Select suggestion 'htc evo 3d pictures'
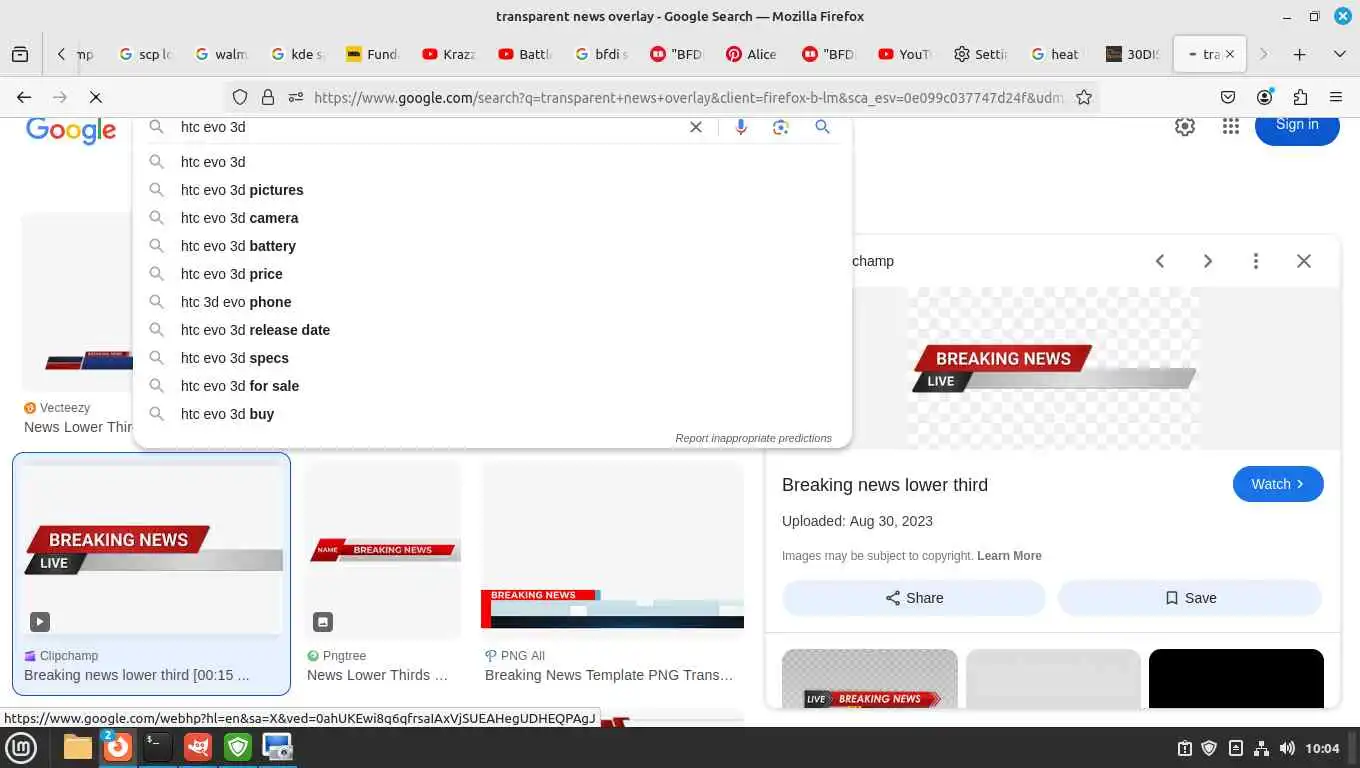The image size is (1360, 768). click(x=492, y=190)
